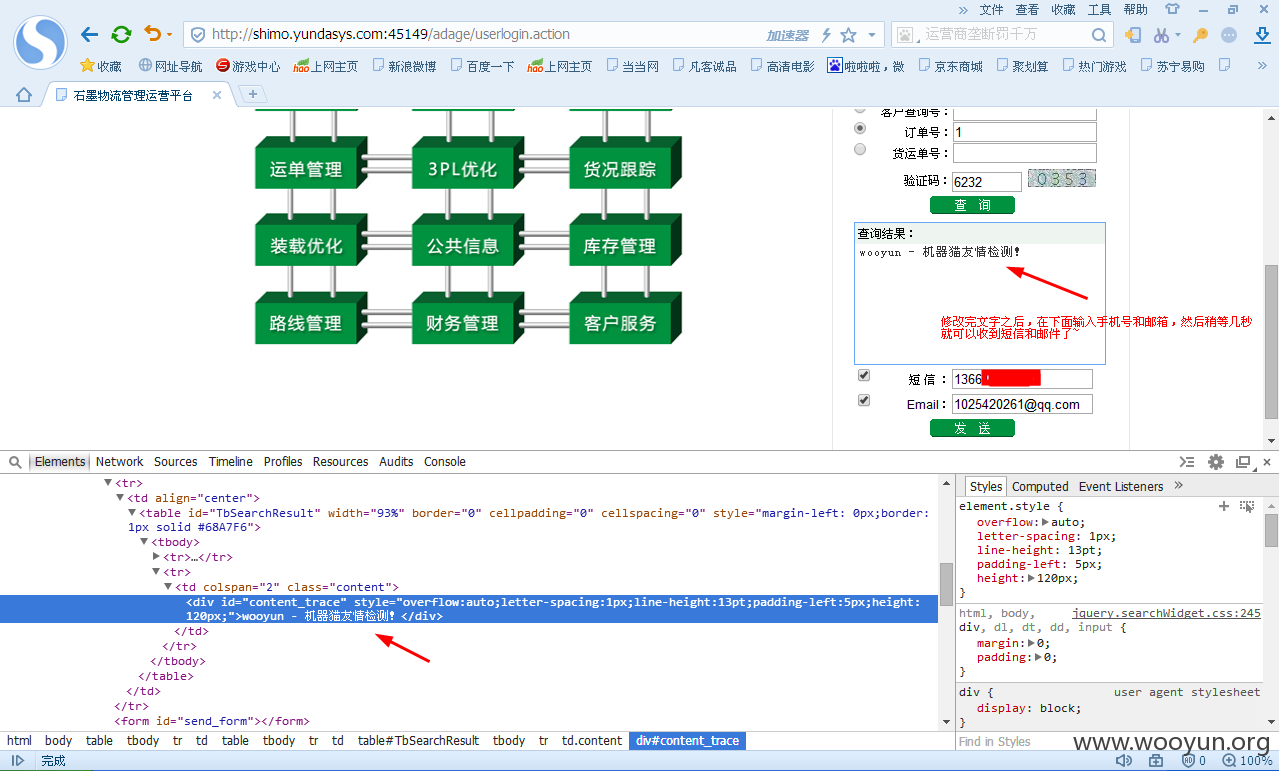The image size is (1279, 771).
Task: Open jquery.searchWidget.css:245 source link
Action: 1166,613
